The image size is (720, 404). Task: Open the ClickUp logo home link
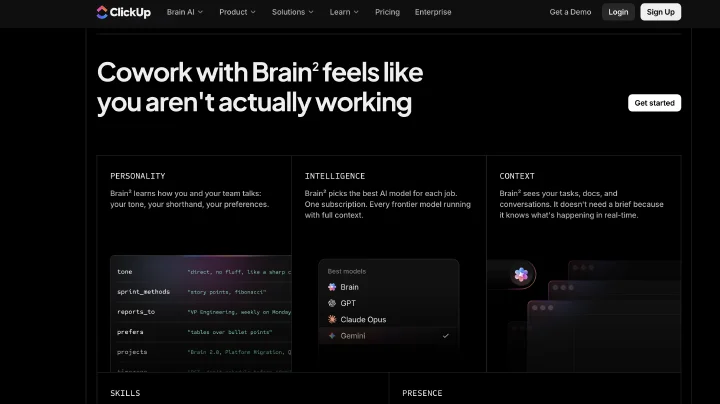(124, 12)
